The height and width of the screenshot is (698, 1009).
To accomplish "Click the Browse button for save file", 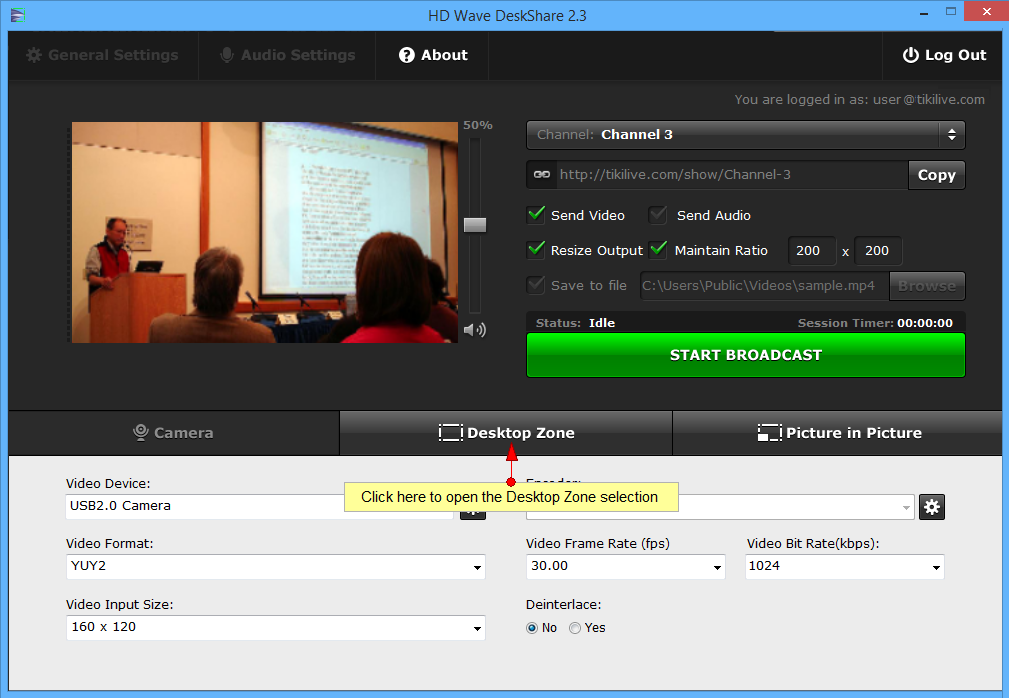I will click(927, 286).
